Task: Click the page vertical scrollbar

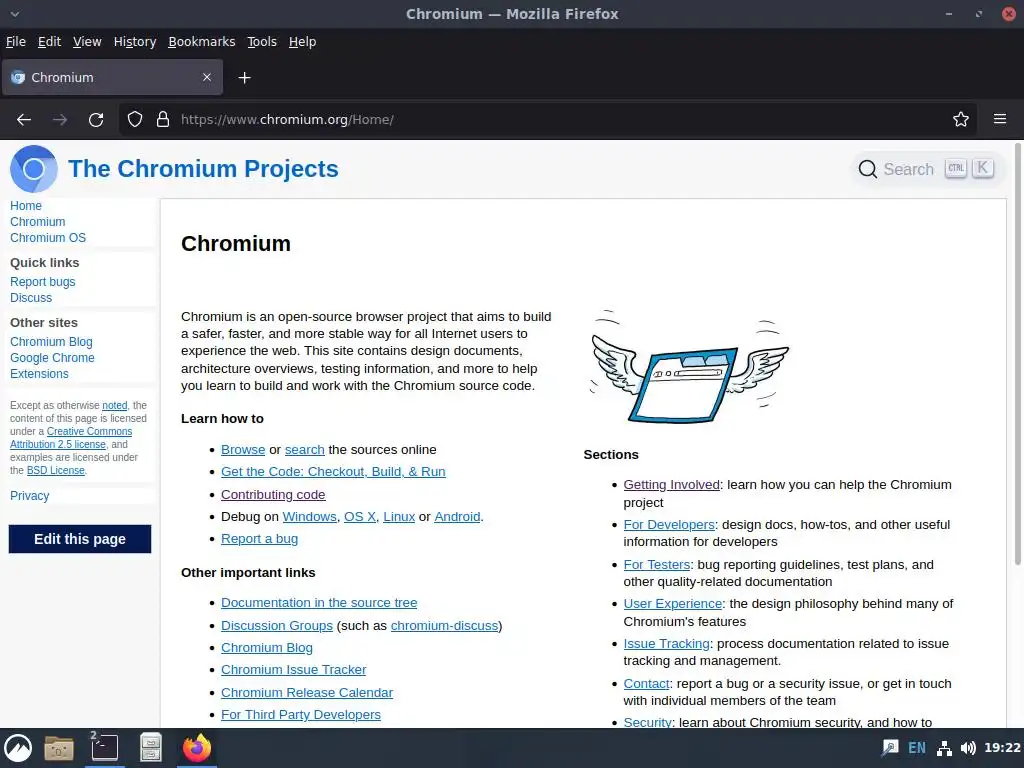Action: pyautogui.click(x=1017, y=354)
